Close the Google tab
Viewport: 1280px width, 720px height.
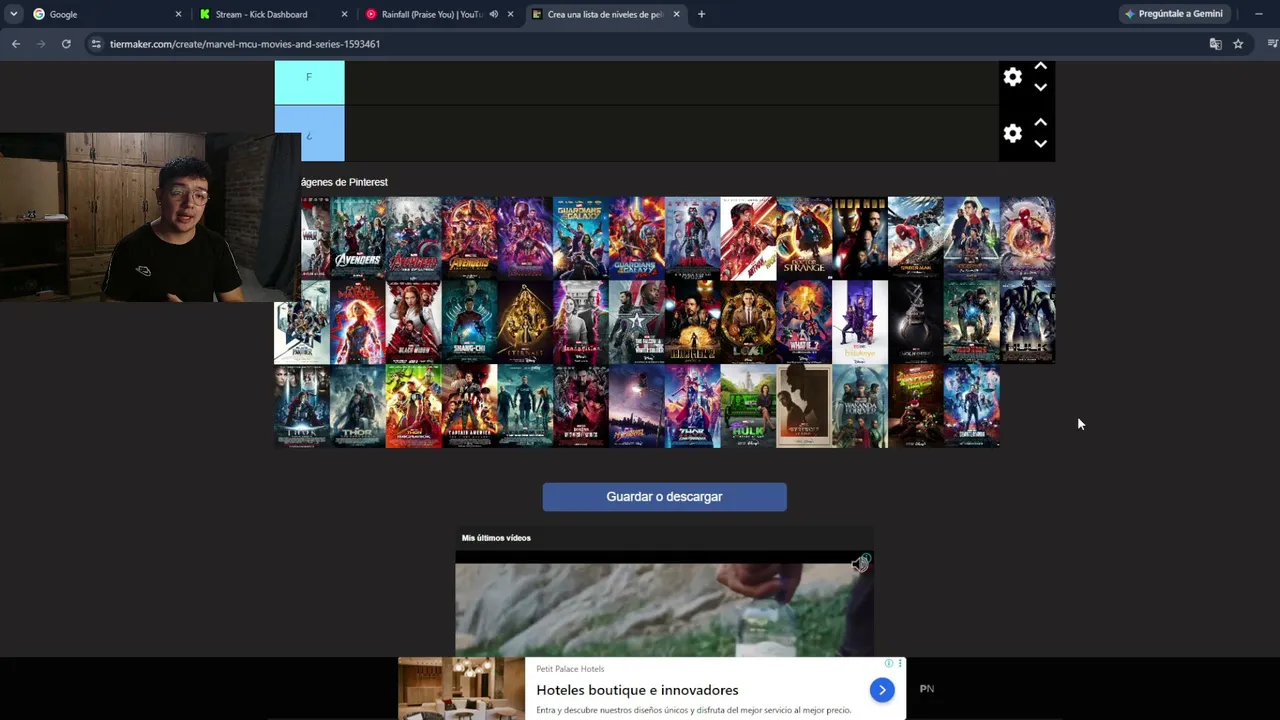coord(179,14)
